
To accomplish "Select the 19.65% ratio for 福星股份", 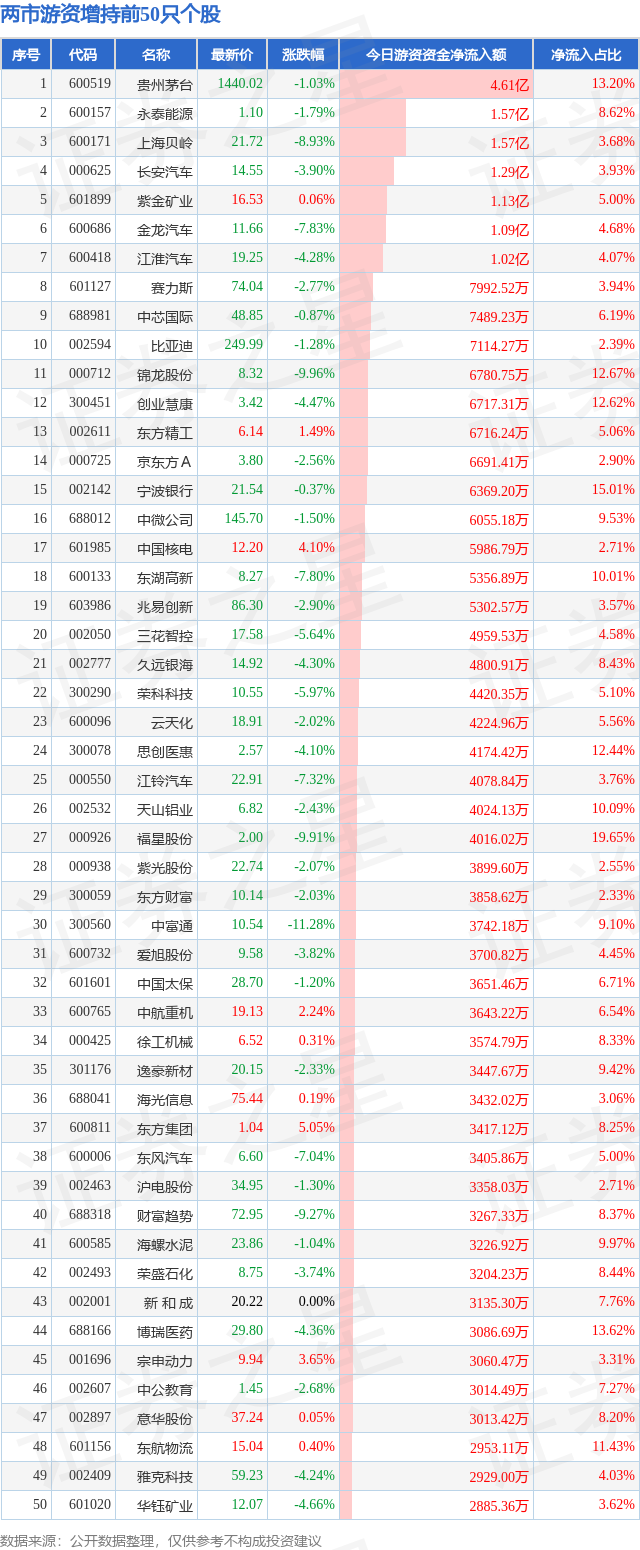I will (613, 838).
